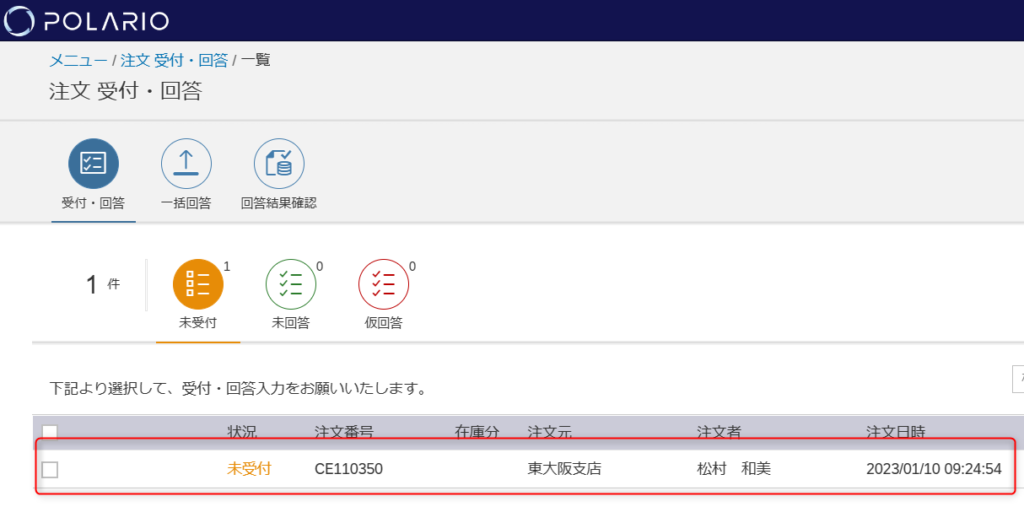Click the 1 件 result count
1024x523 pixels.
click(103, 285)
